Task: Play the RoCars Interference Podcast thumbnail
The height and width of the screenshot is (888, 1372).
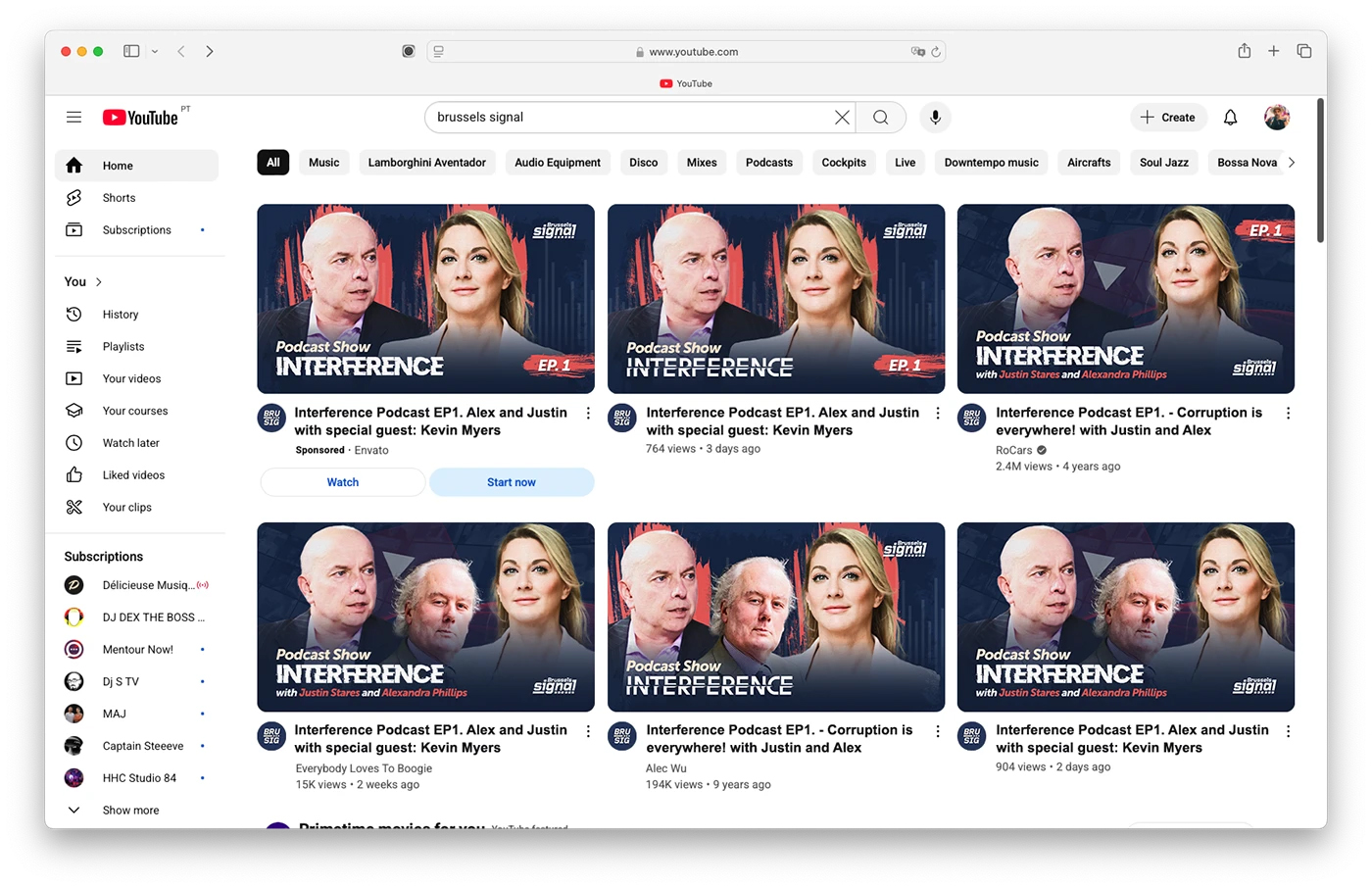Action: pyautogui.click(x=1126, y=299)
